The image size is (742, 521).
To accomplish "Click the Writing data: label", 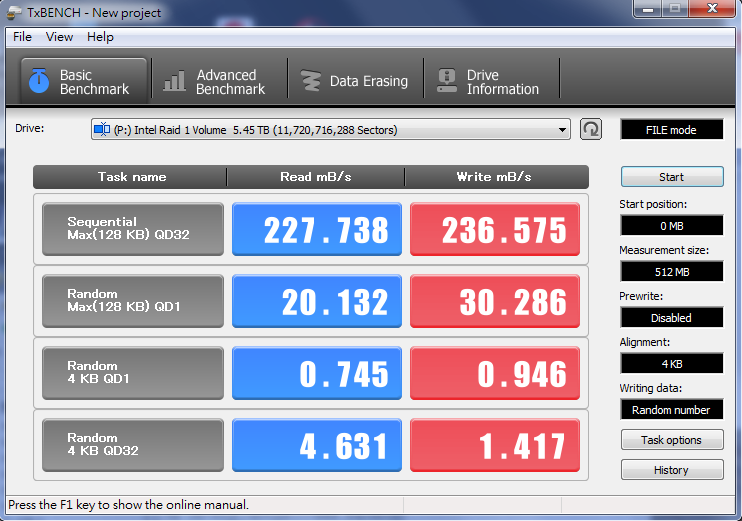I will (651, 388).
